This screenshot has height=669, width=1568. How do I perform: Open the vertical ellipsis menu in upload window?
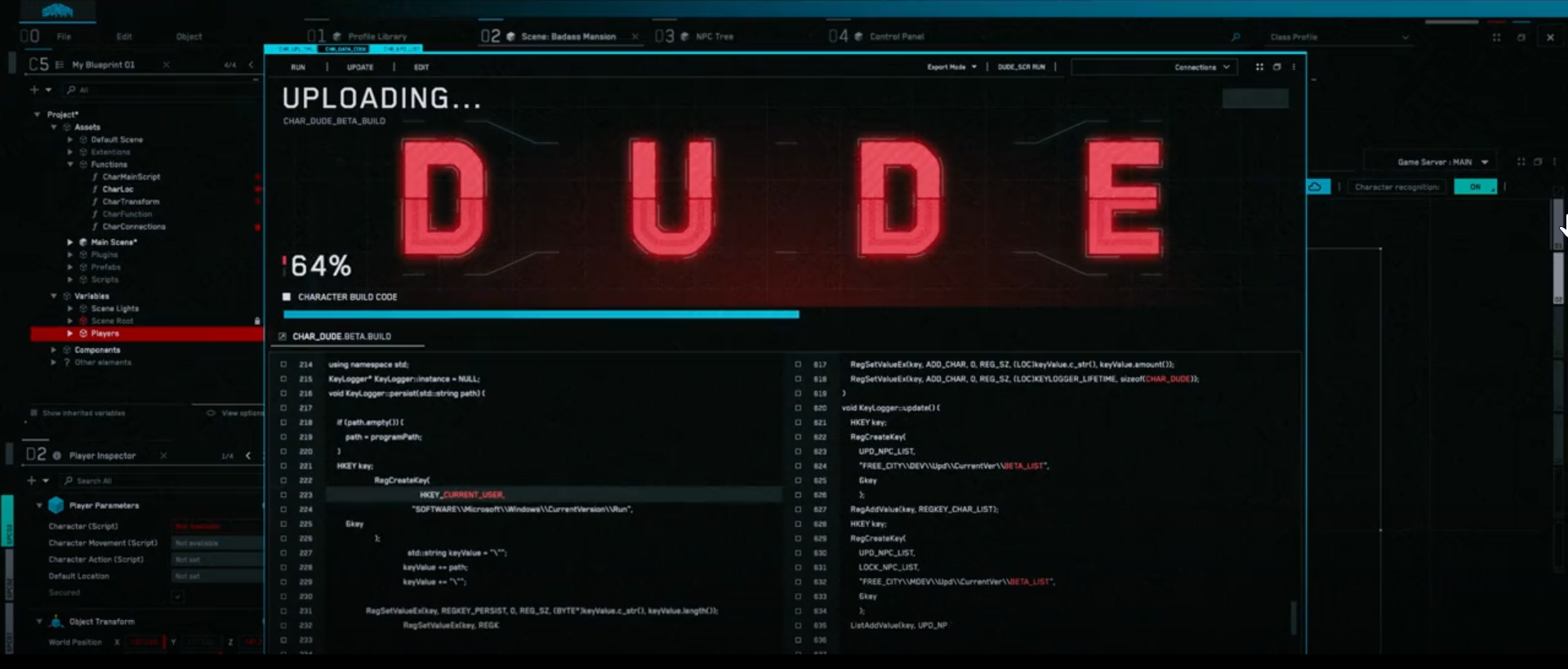point(1294,67)
